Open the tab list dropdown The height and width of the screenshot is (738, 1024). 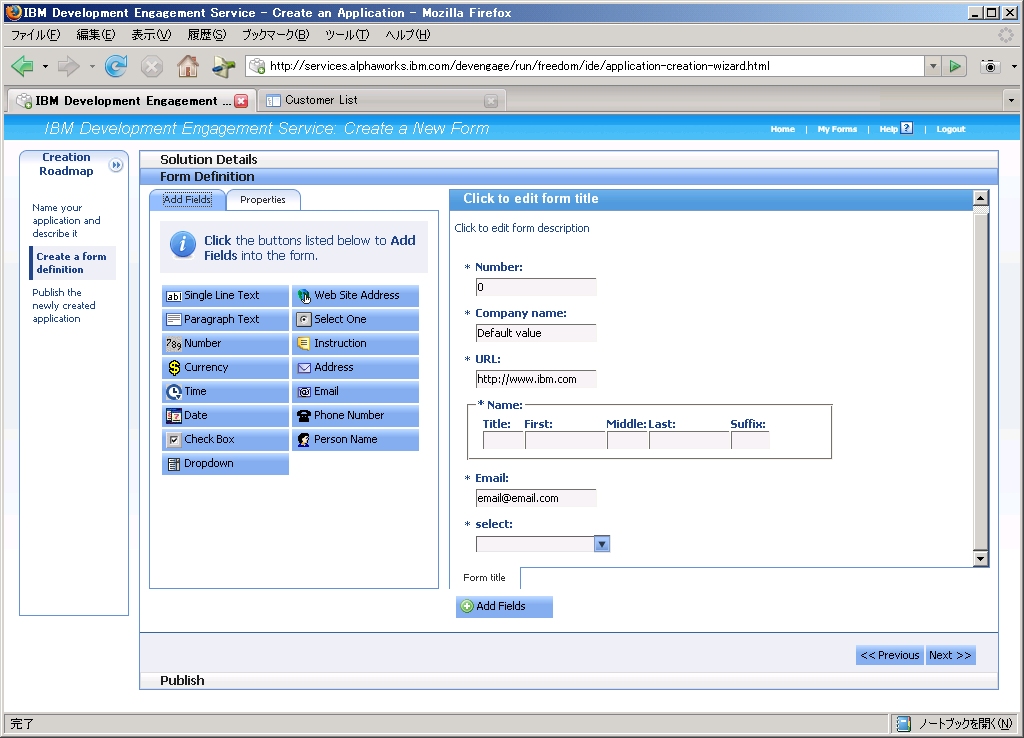[x=1011, y=101]
